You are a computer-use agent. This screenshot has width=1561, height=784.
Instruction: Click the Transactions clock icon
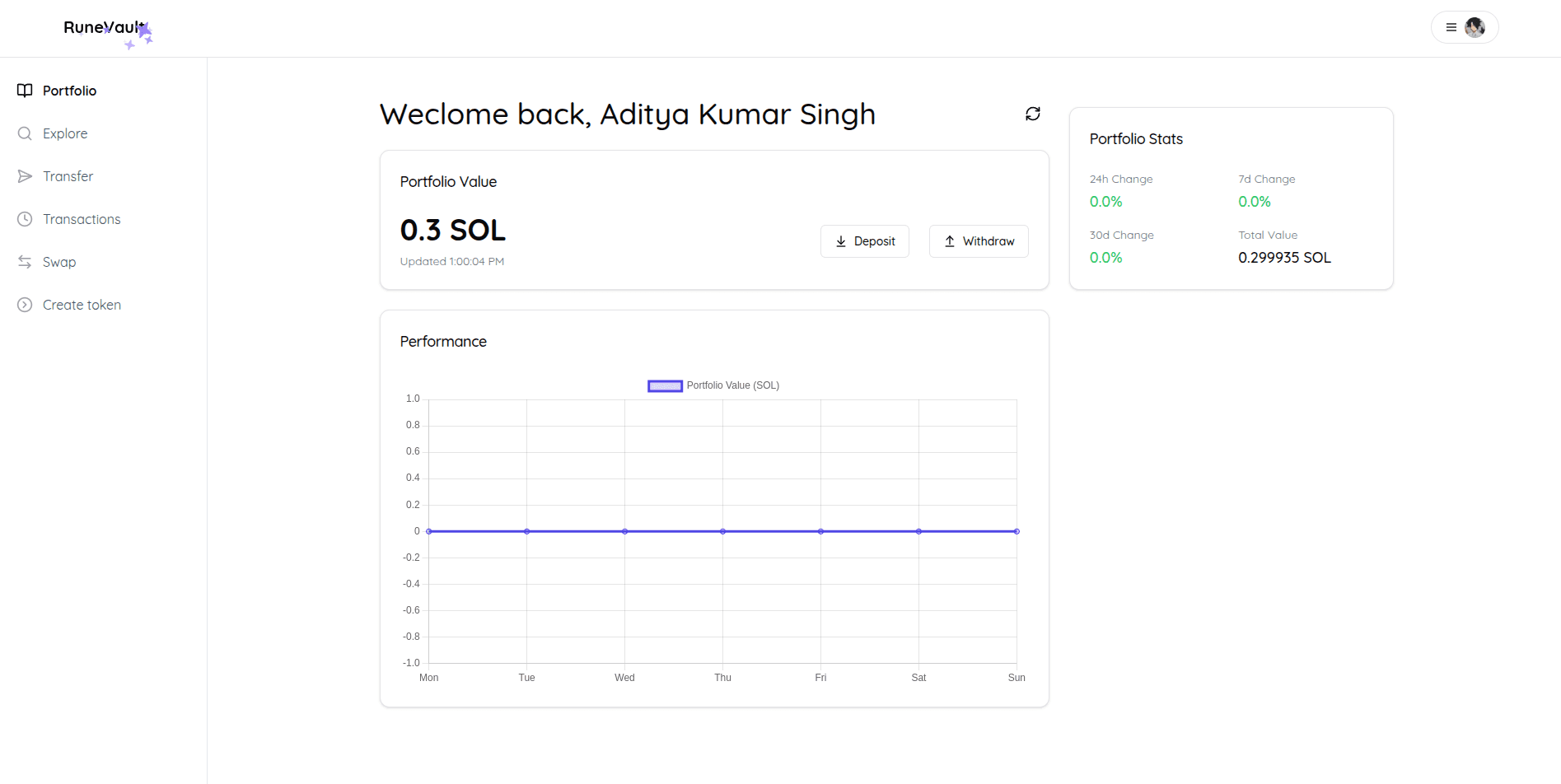tap(25, 219)
